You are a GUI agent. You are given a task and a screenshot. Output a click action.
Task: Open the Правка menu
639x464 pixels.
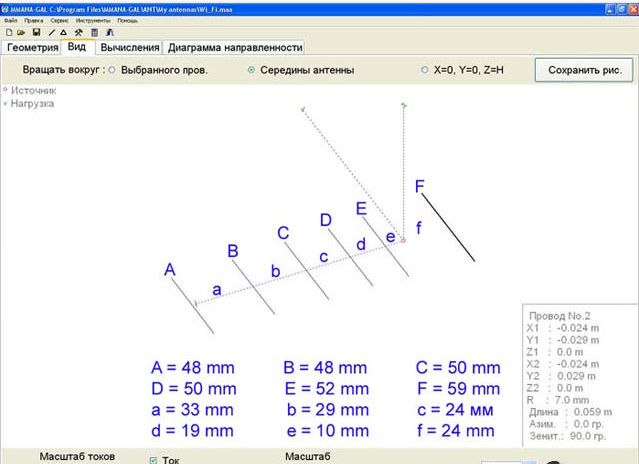coord(34,20)
